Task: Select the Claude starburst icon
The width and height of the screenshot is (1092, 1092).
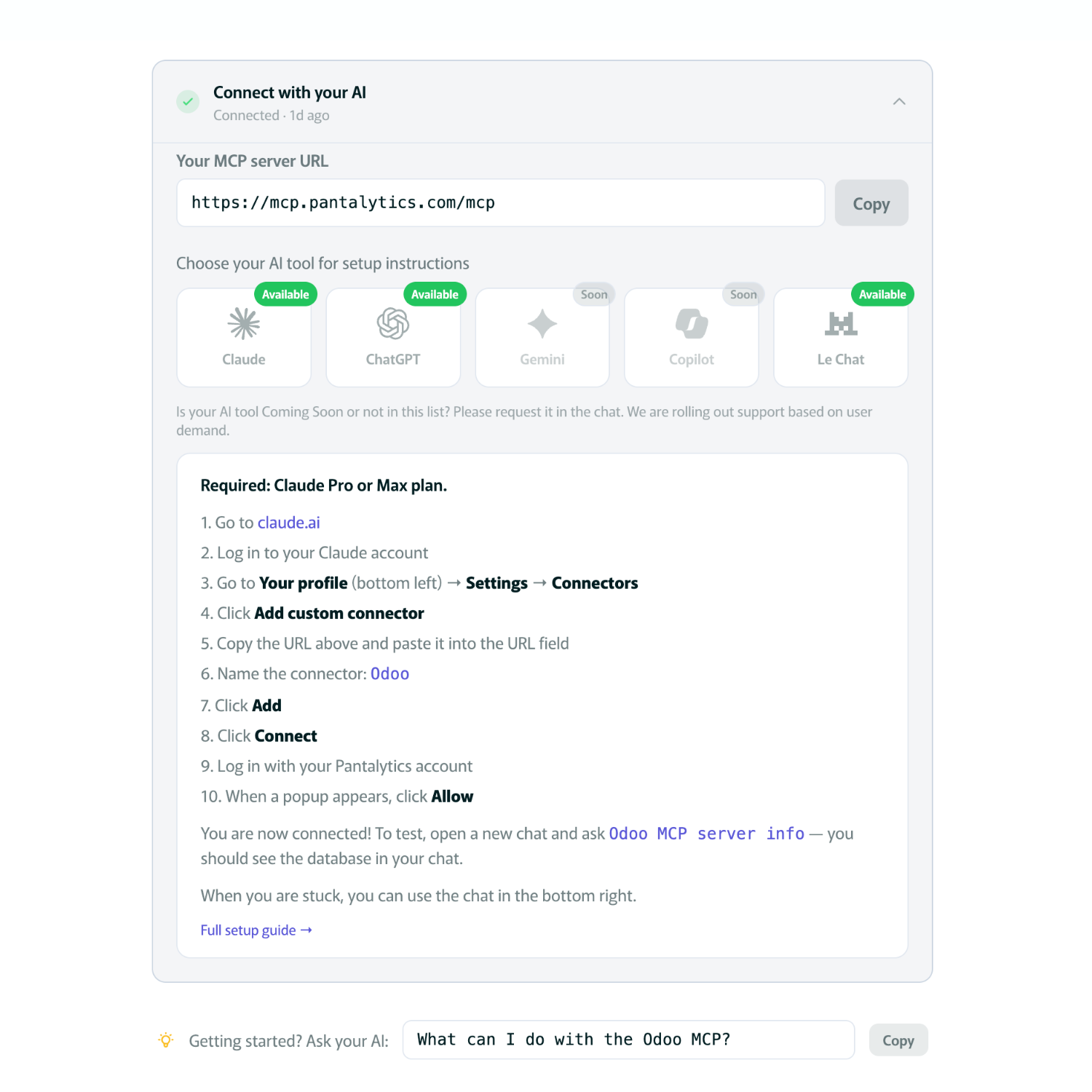Action: (244, 324)
